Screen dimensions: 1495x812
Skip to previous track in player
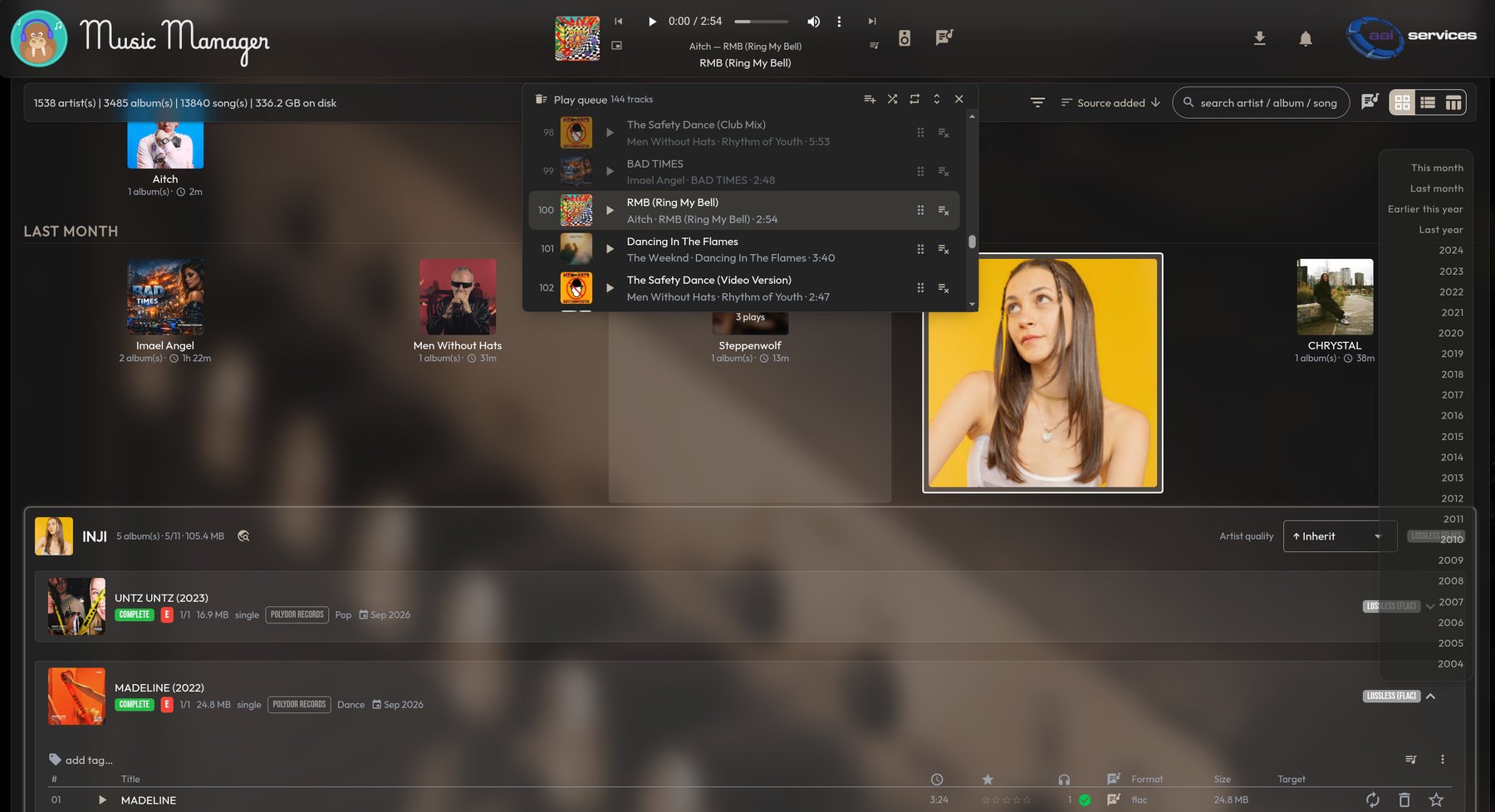pyautogui.click(x=618, y=22)
